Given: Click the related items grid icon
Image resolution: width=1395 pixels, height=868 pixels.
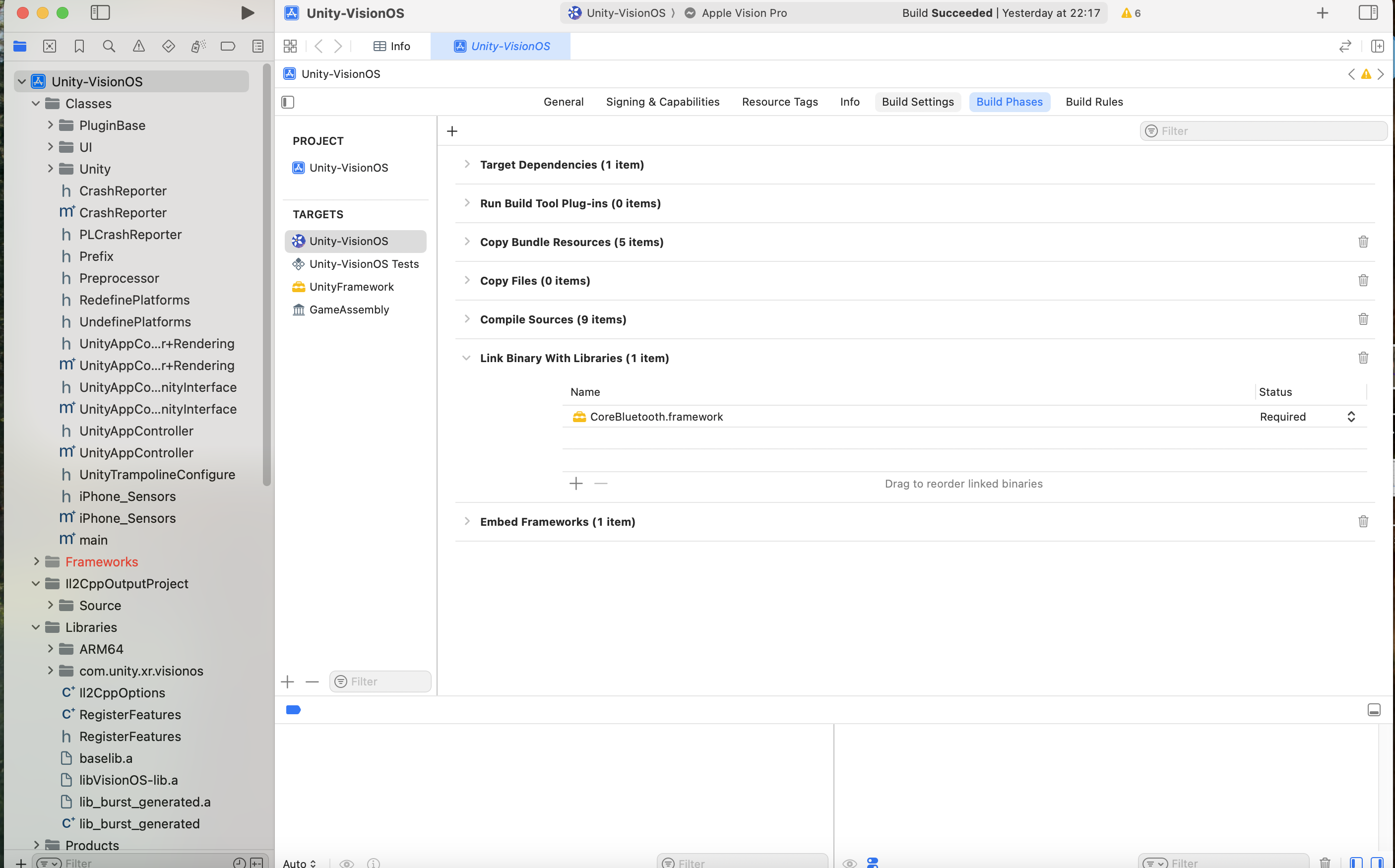Looking at the screenshot, I should point(290,47).
